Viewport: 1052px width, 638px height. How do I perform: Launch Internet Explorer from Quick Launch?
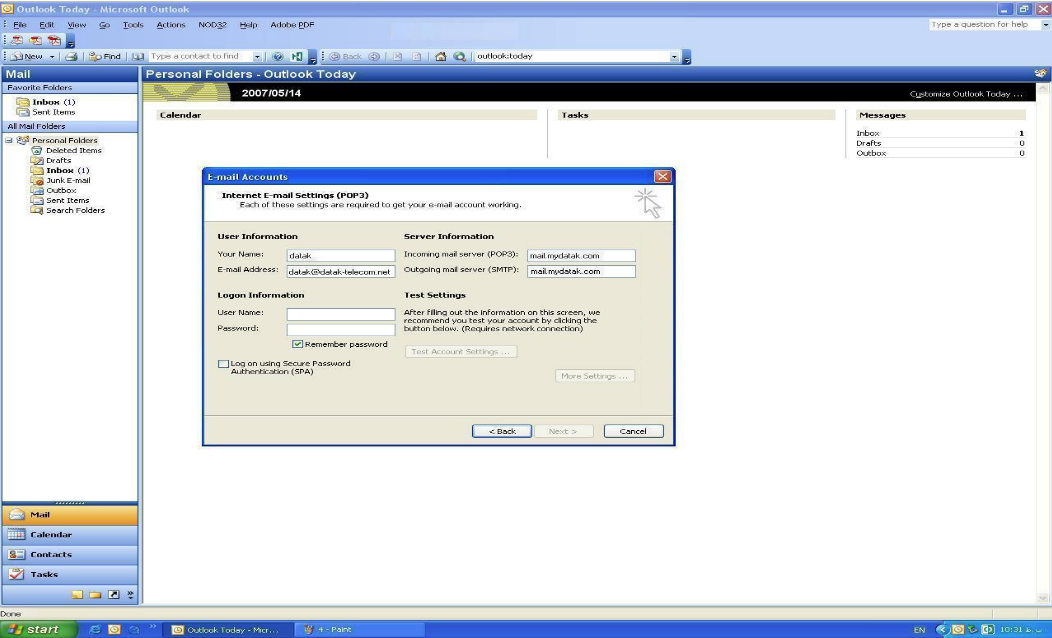[95, 629]
